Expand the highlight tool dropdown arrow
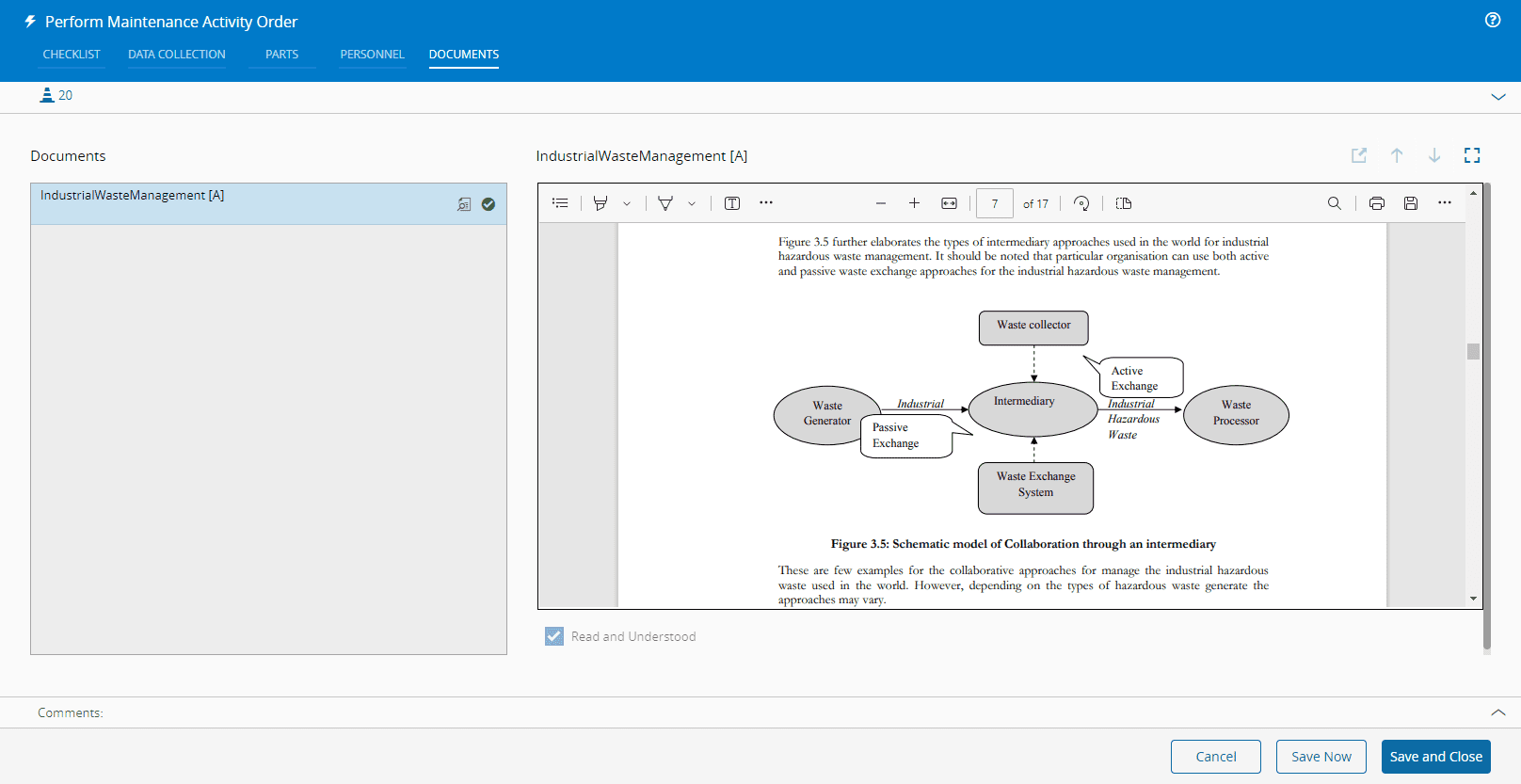Screen dimensions: 1521x784 click(627, 203)
